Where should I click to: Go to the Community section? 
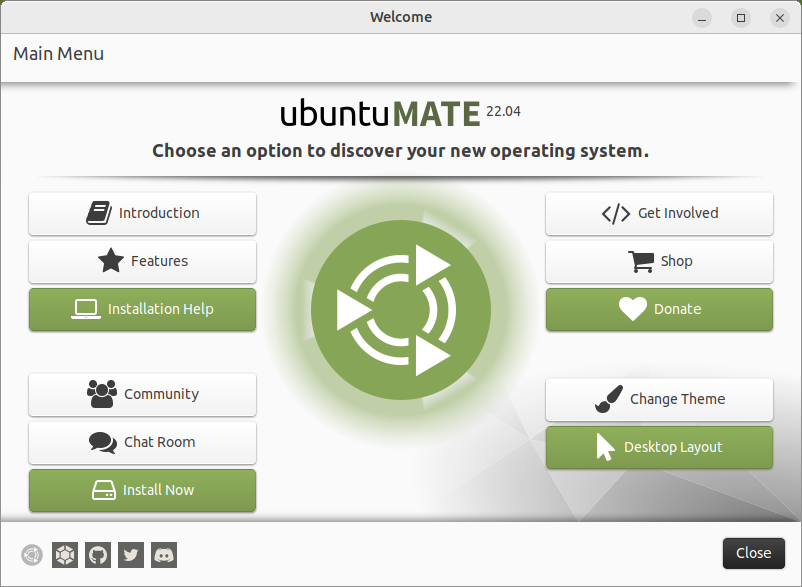[x=142, y=394]
